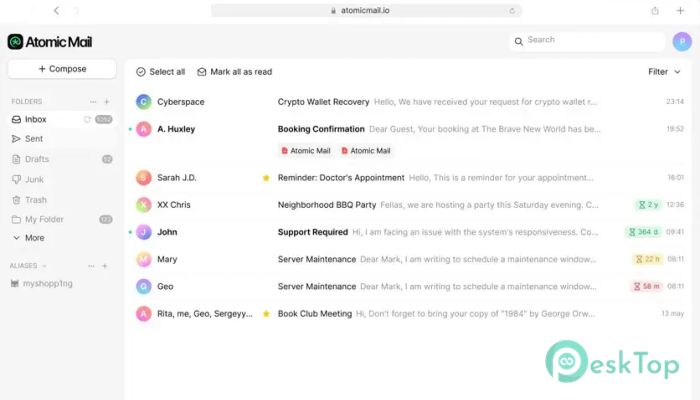Refresh the Inbox with reload icon

click(87, 119)
